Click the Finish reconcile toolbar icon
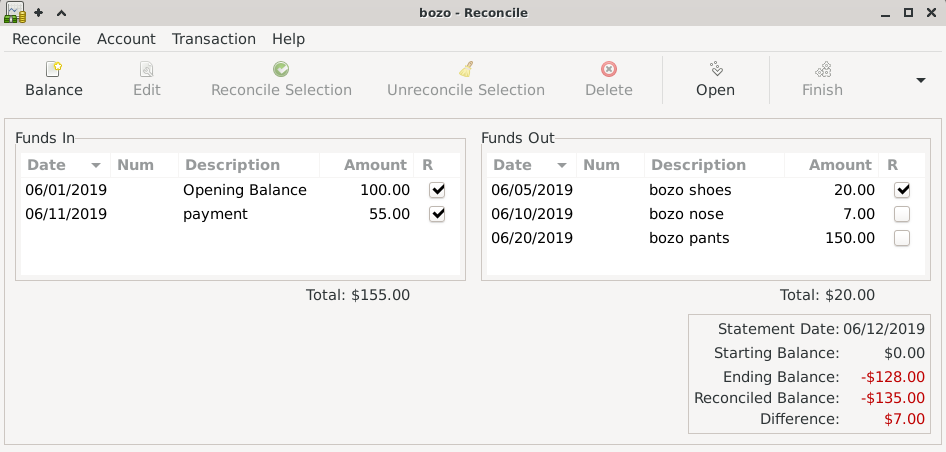Screen dimensions: 946x452 [822, 70]
